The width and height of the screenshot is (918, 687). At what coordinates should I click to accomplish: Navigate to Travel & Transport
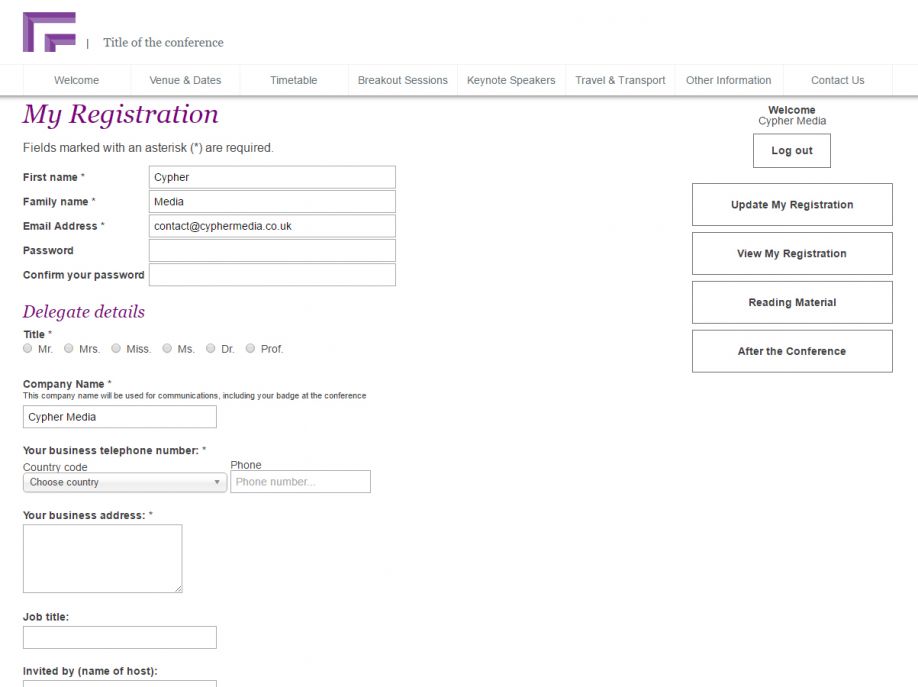click(x=620, y=80)
